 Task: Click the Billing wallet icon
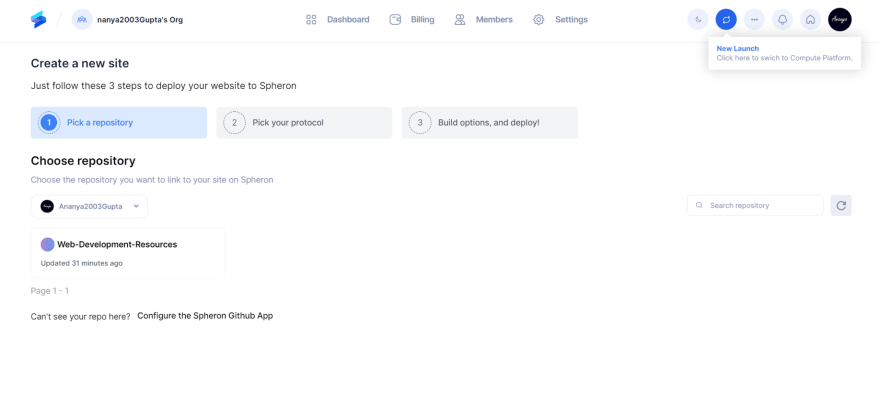click(395, 20)
